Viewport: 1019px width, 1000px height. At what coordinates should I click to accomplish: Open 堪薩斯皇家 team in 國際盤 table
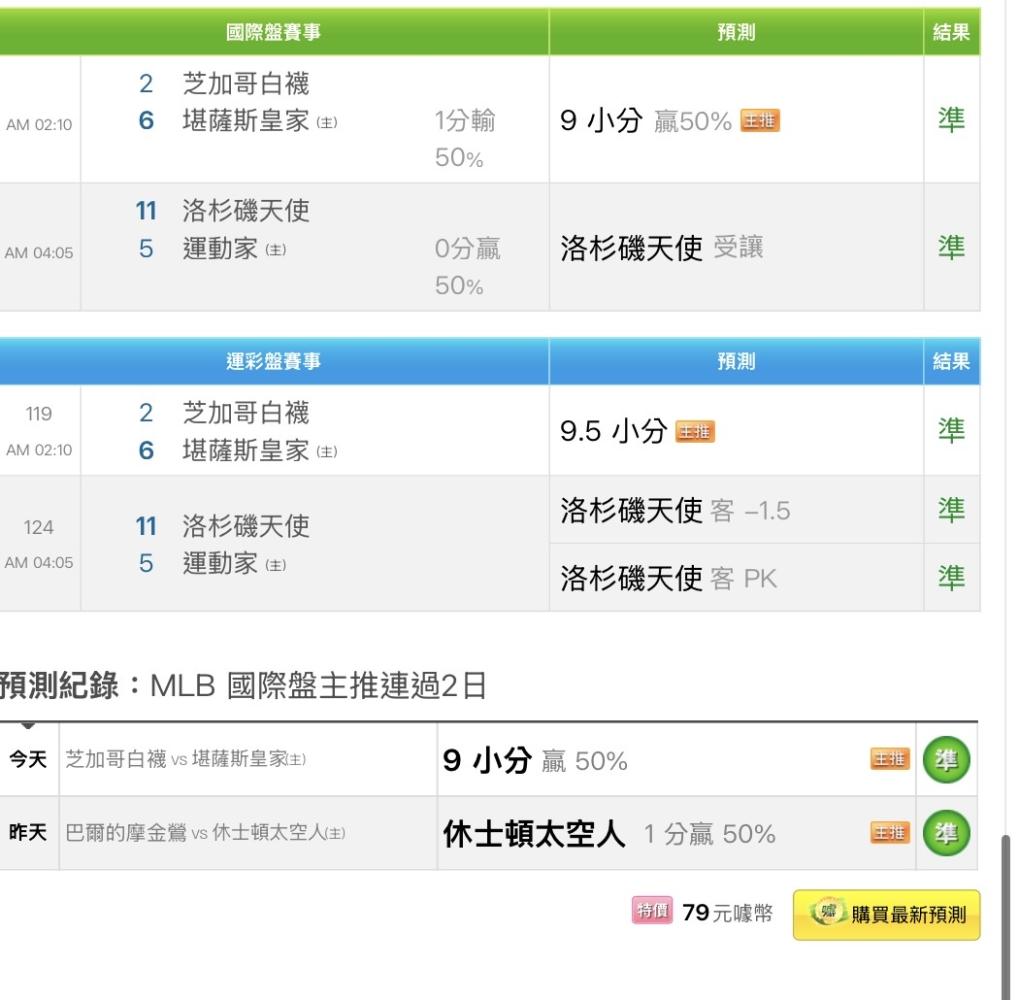(246, 121)
